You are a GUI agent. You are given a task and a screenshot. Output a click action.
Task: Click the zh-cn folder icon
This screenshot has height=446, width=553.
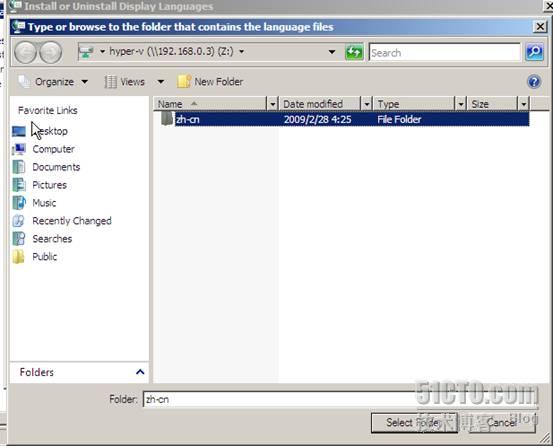click(167, 119)
